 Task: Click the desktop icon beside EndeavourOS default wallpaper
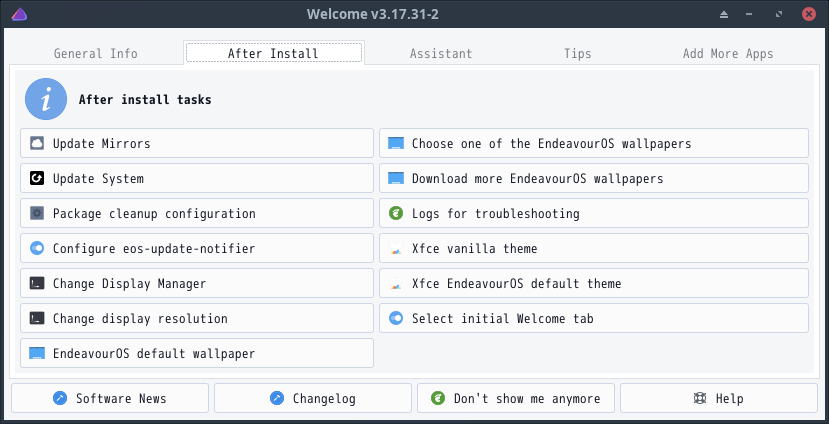tap(37, 353)
